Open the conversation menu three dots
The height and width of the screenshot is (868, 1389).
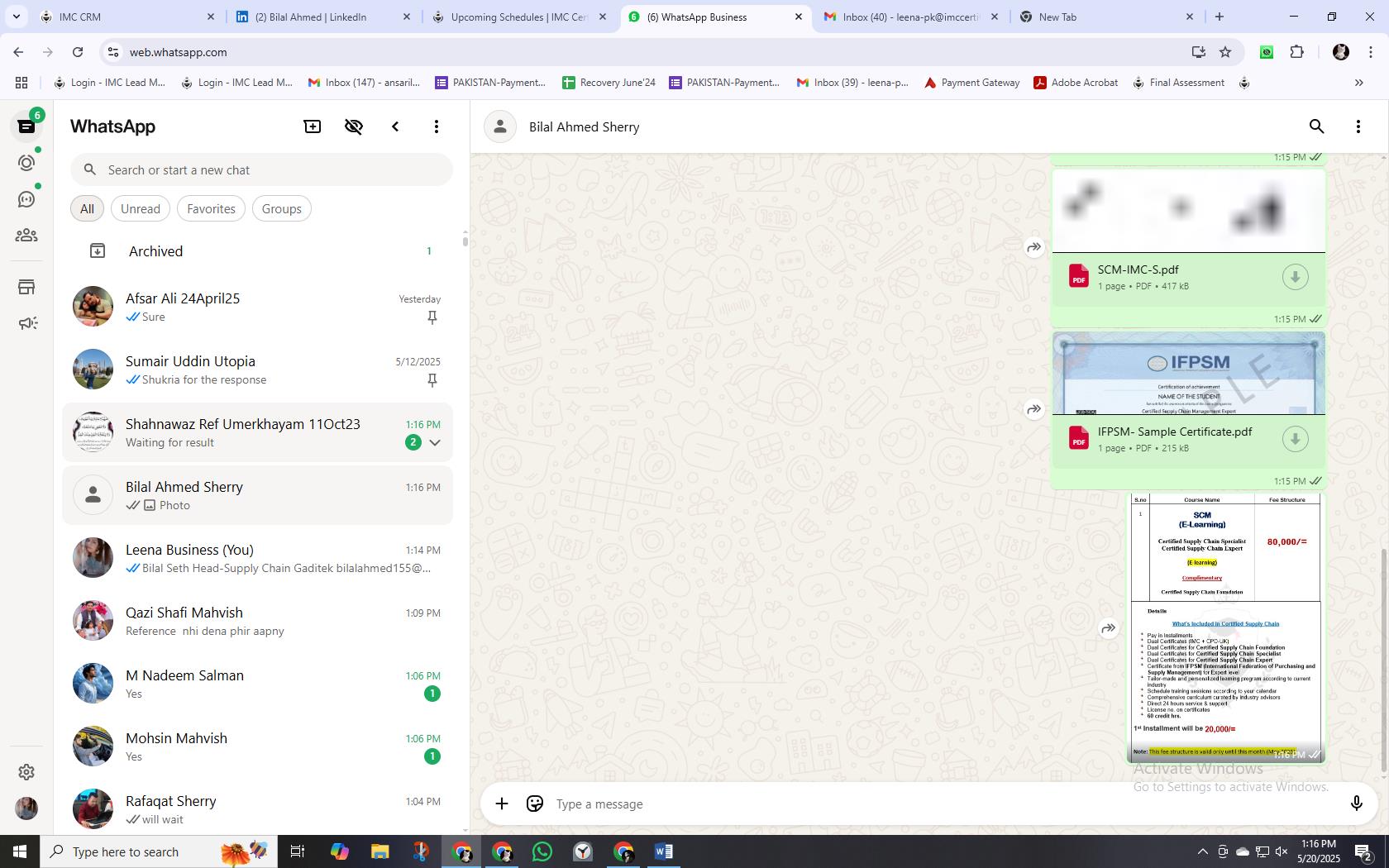point(1358,126)
